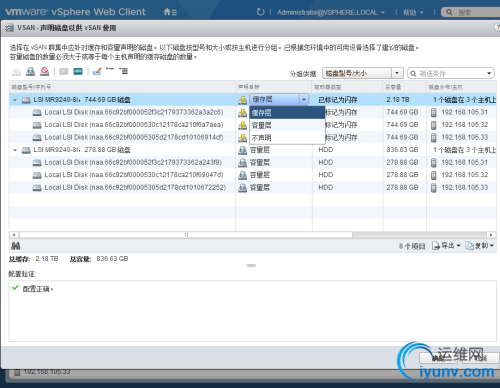Sort by the 驱动器类型 column header

(348, 87)
